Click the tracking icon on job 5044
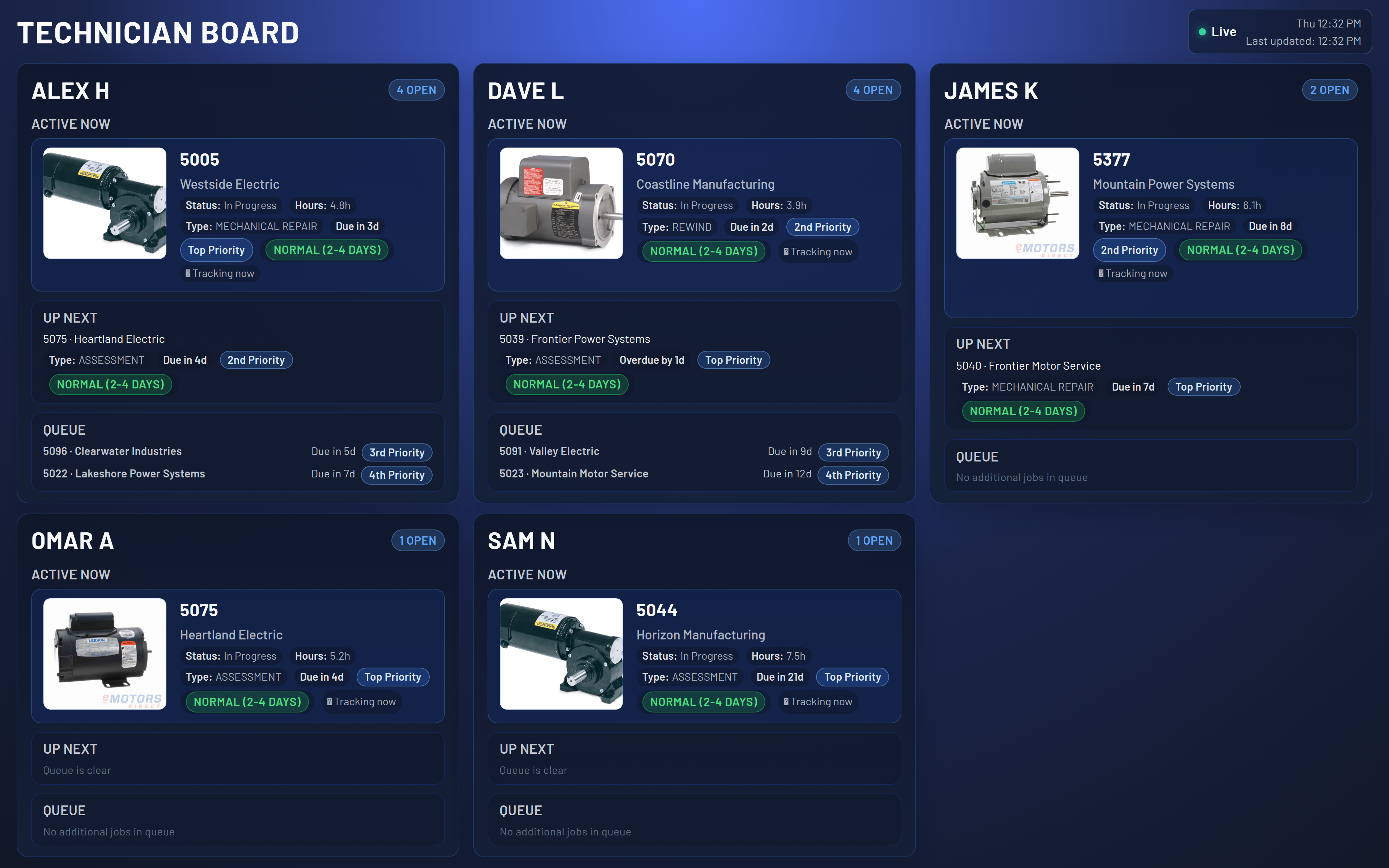The height and width of the screenshot is (868, 1389). [786, 702]
